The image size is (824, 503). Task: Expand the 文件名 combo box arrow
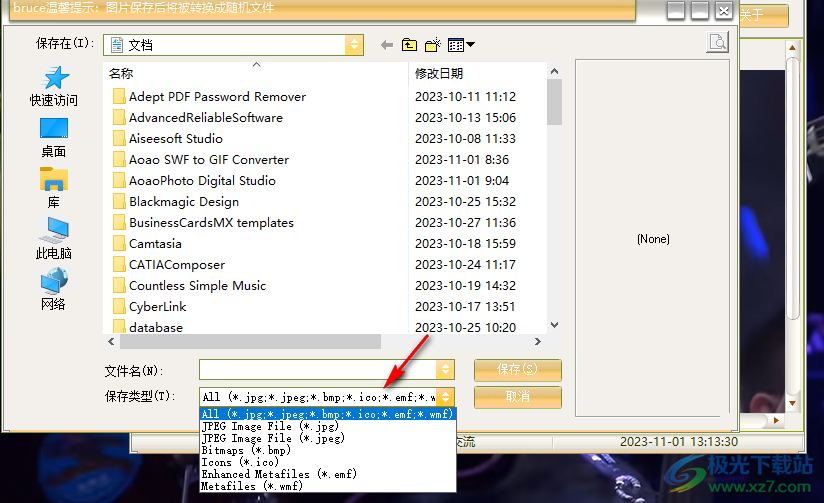[x=445, y=370]
